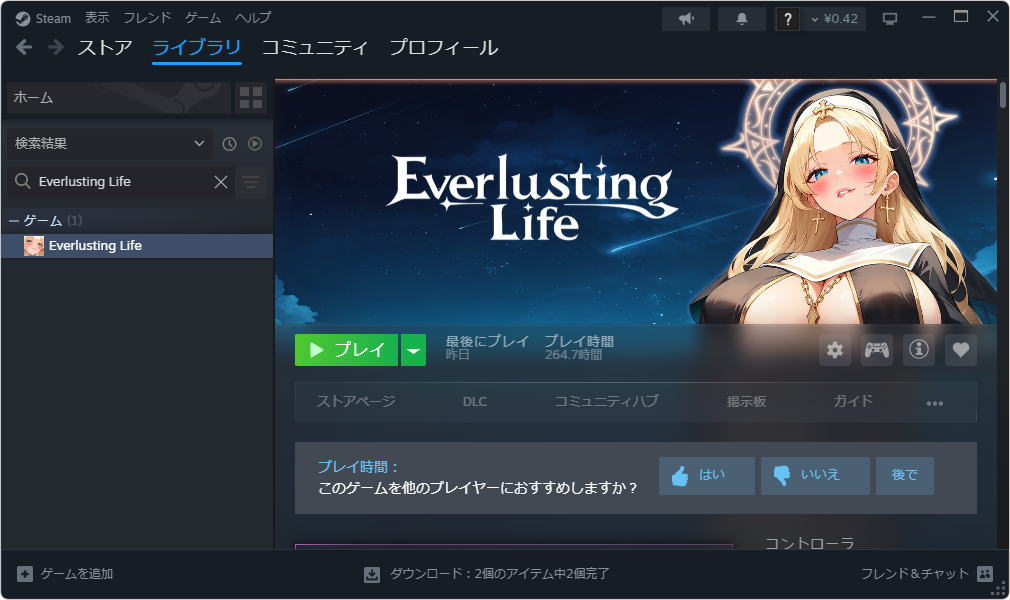Open game settings gear icon

pos(835,350)
